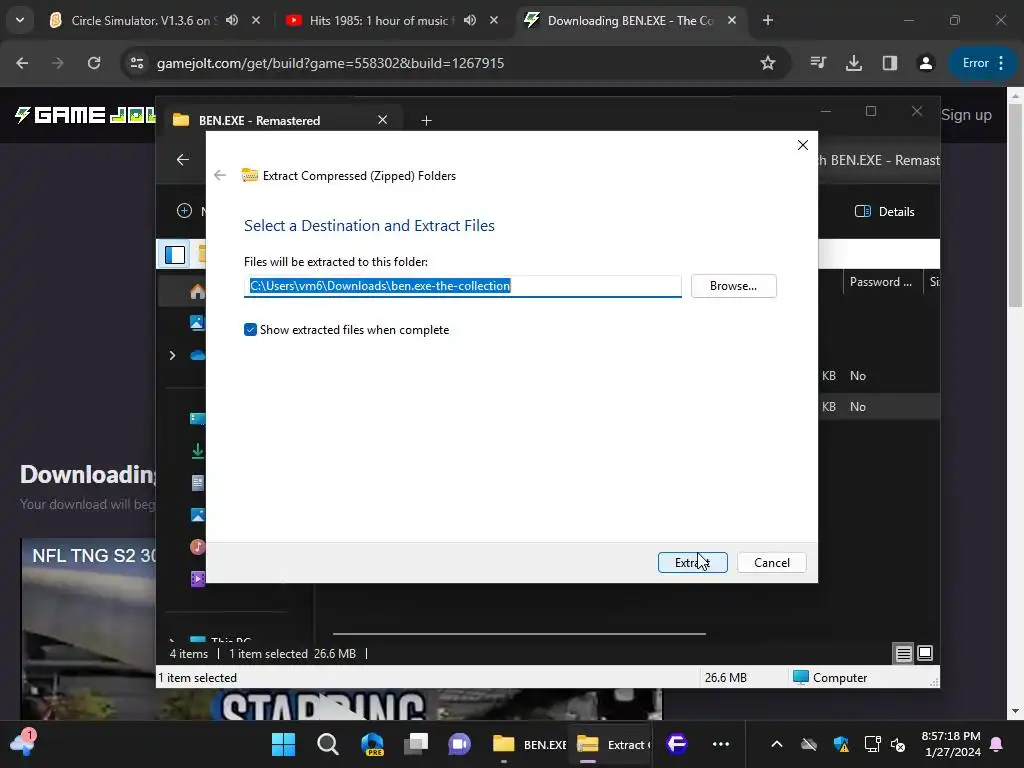1024x768 pixels.
Task: Mute audio on the Hits 1985 tab
Action: pos(470,20)
